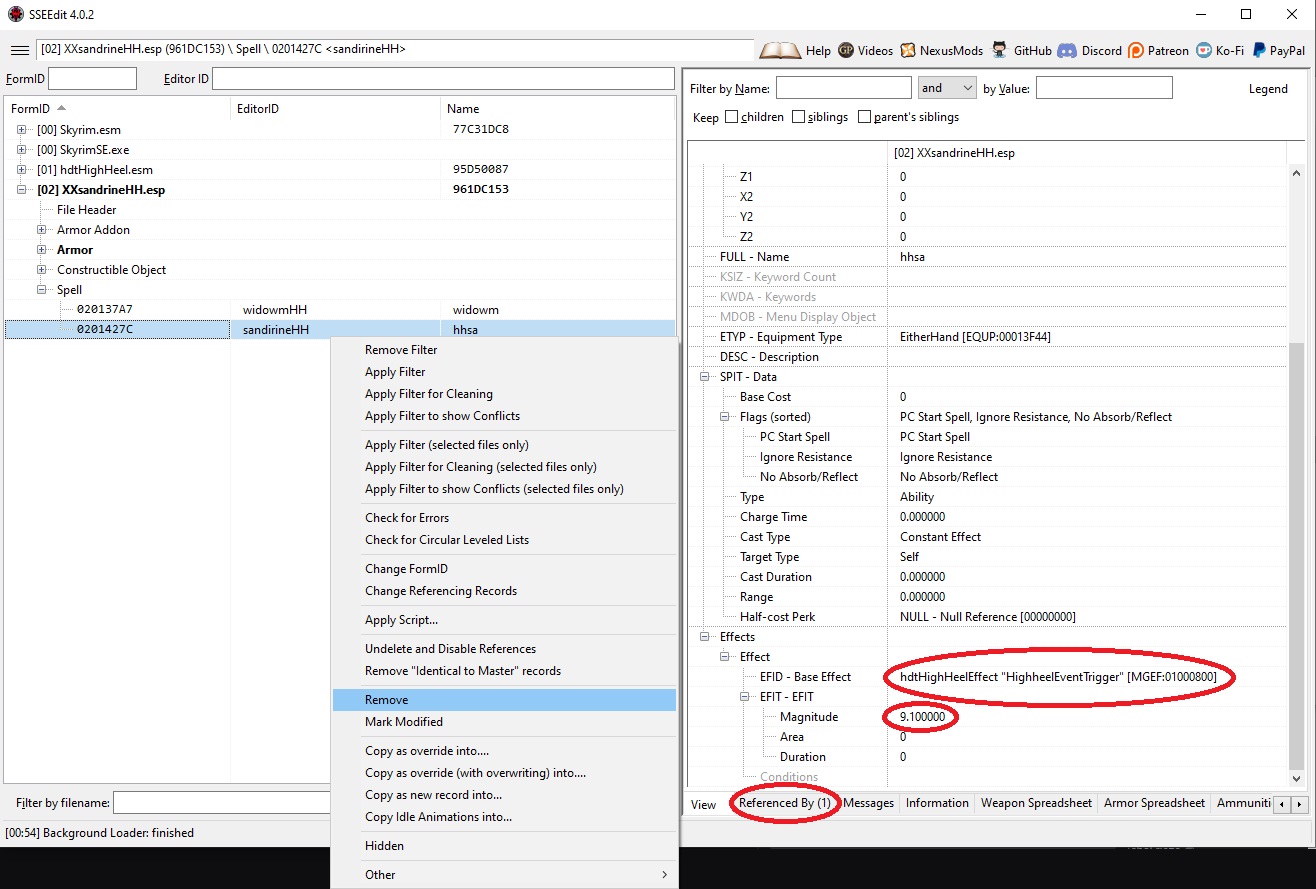
Task: Enable the parent's siblings checkbox
Action: click(x=865, y=117)
